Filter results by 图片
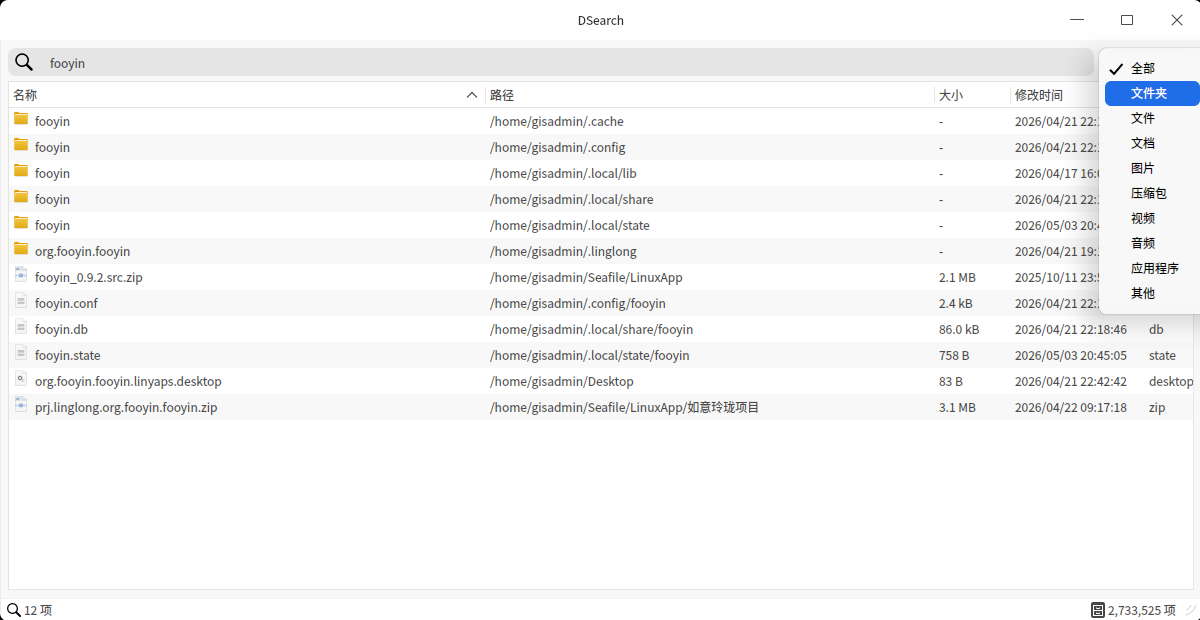1200x620 pixels. pyautogui.click(x=1152, y=168)
